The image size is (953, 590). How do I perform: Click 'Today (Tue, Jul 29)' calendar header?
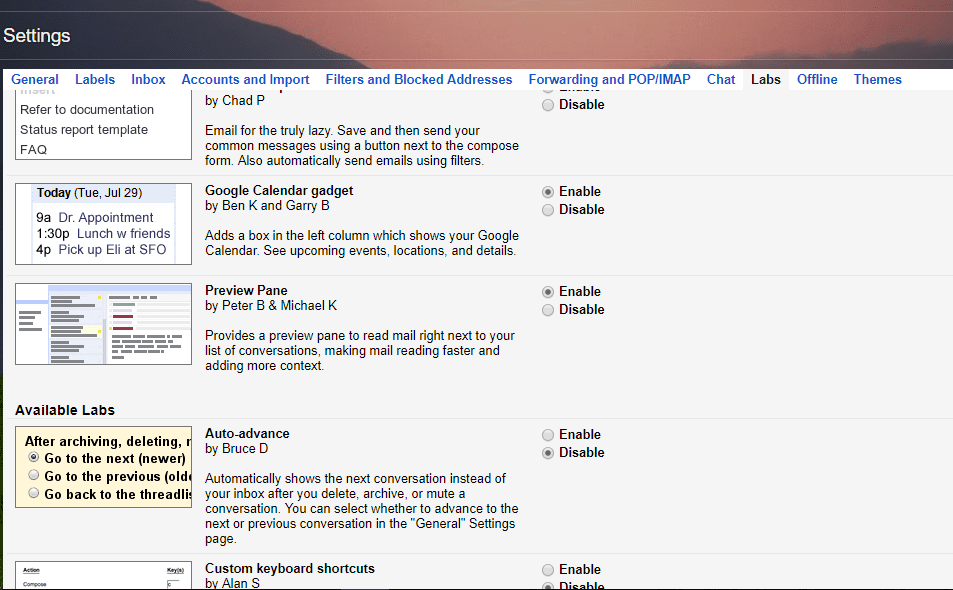[x=89, y=193]
